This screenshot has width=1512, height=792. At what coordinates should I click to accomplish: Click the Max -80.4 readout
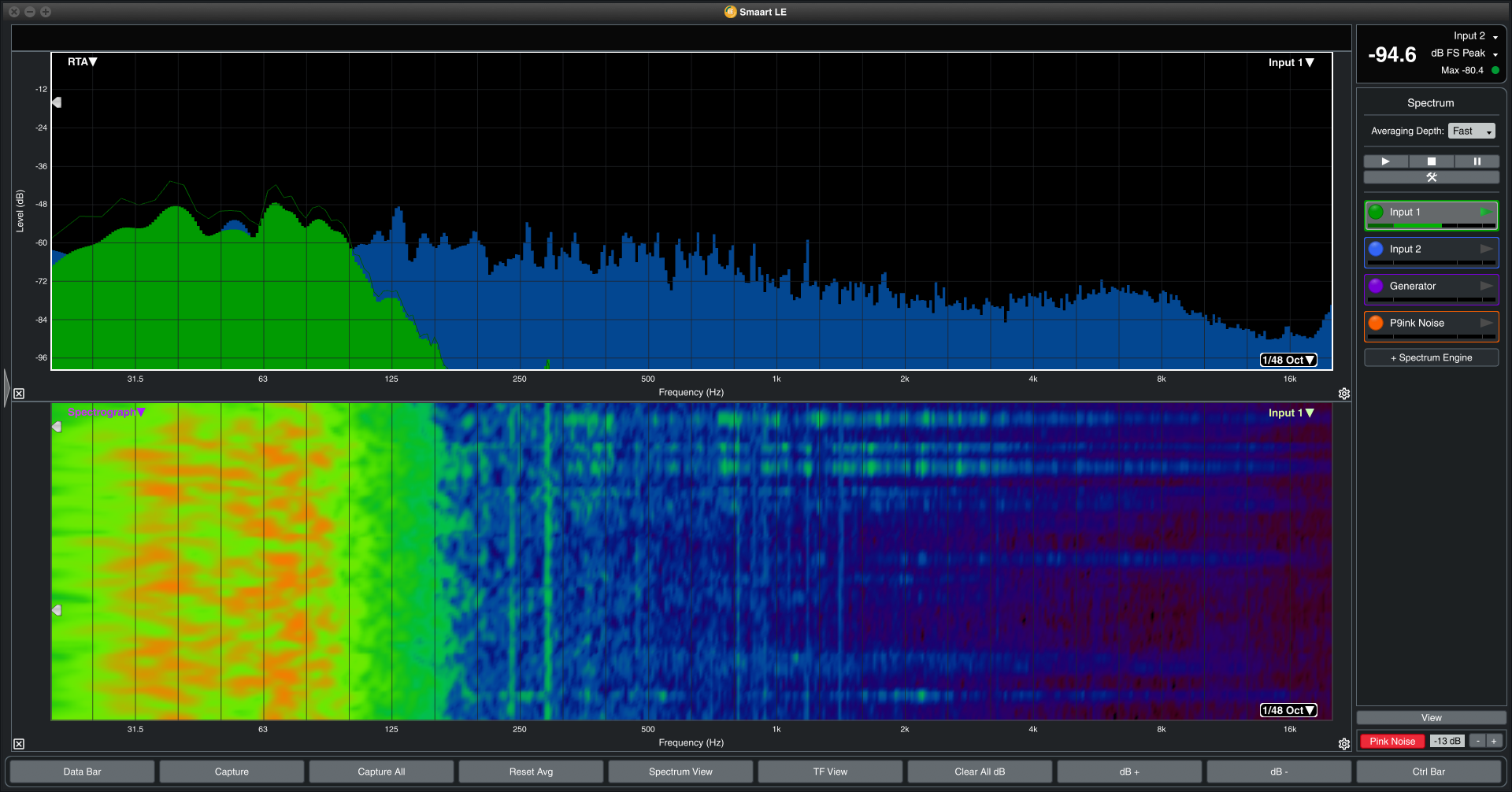coord(1462,71)
